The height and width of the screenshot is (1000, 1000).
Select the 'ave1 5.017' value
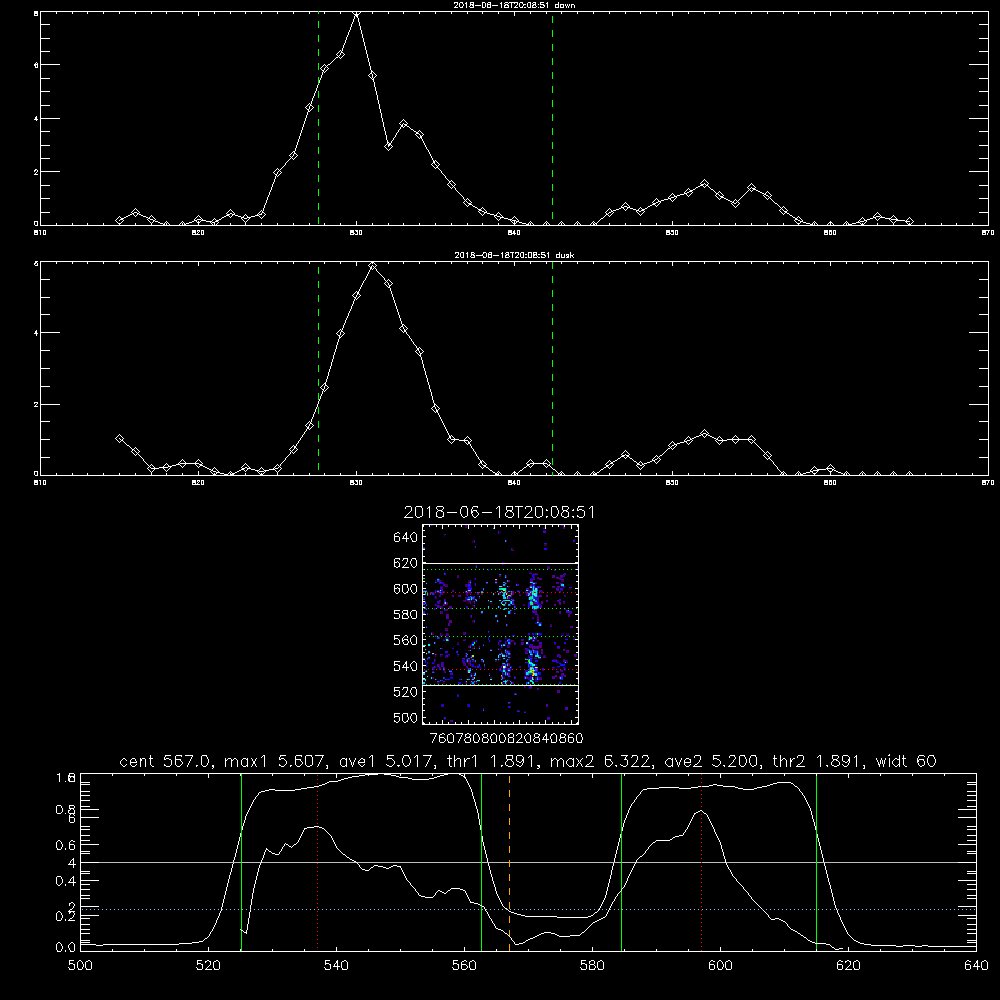coord(390,761)
